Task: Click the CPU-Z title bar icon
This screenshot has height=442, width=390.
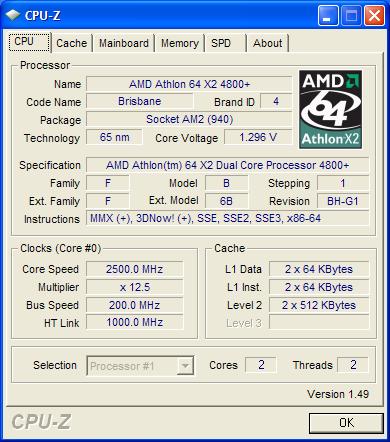Action: point(13,15)
